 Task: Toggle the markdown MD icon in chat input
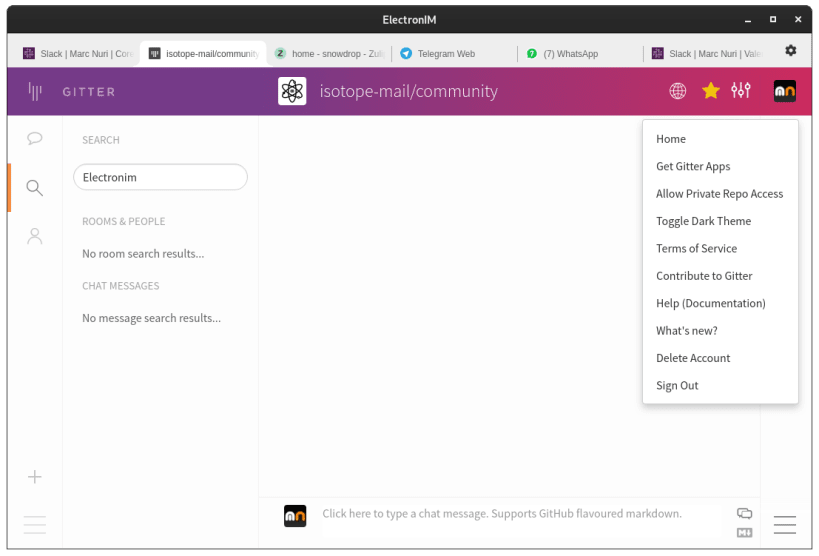pyautogui.click(x=744, y=532)
